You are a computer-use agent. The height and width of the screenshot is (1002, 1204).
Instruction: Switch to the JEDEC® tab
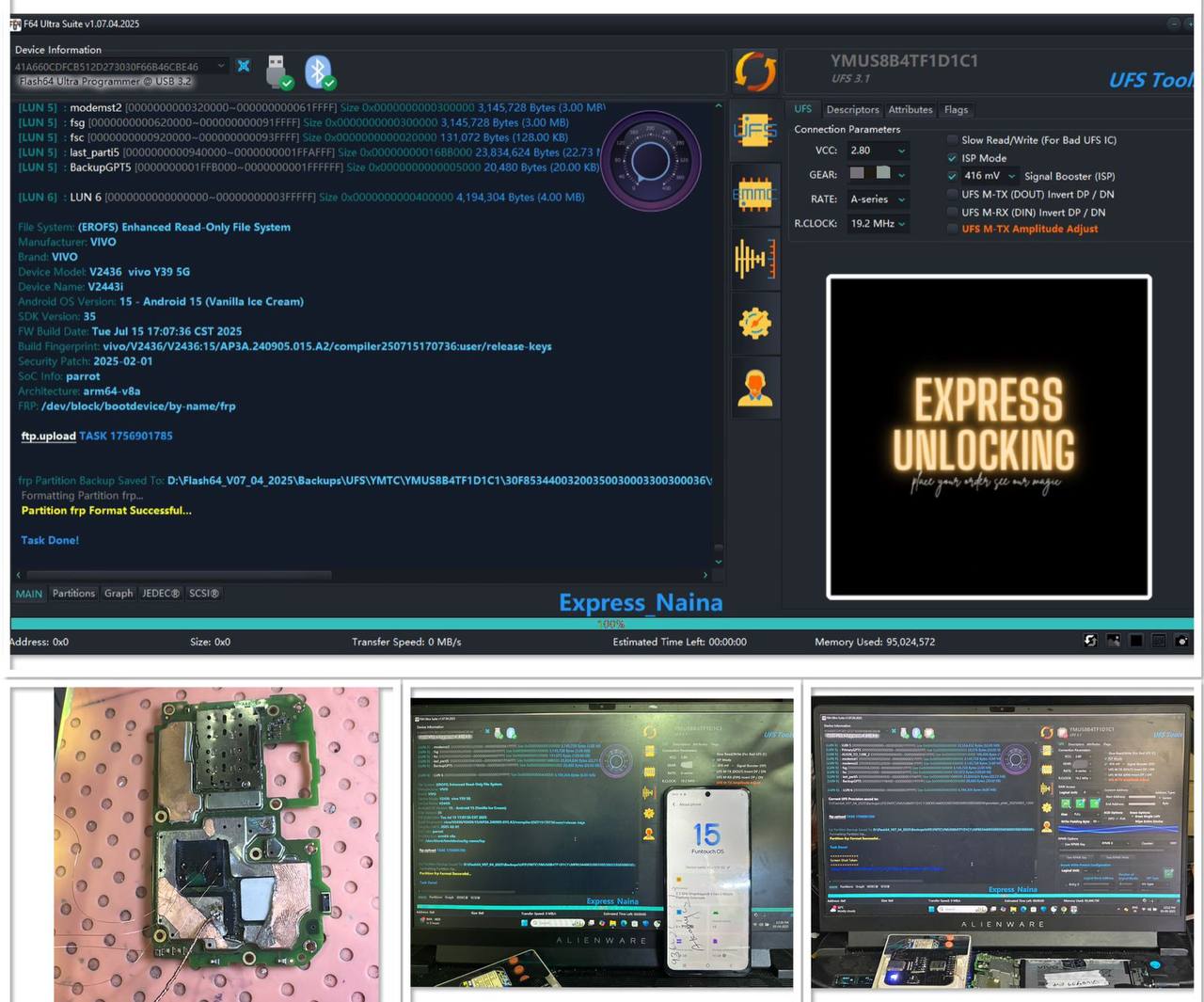coord(160,594)
